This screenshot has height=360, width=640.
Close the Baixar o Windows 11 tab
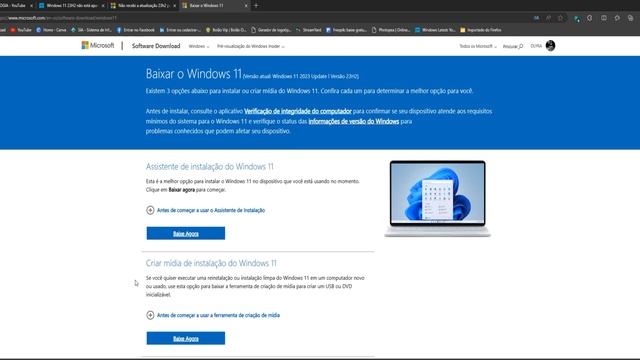click(x=246, y=6)
